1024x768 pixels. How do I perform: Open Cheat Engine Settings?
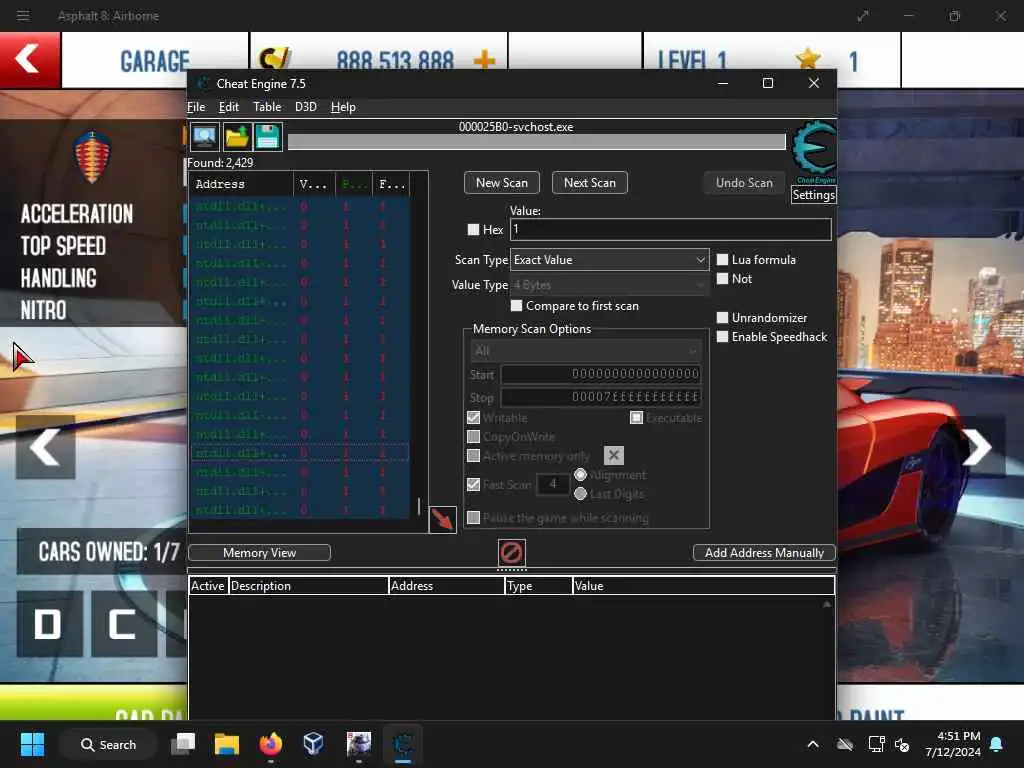pos(813,195)
